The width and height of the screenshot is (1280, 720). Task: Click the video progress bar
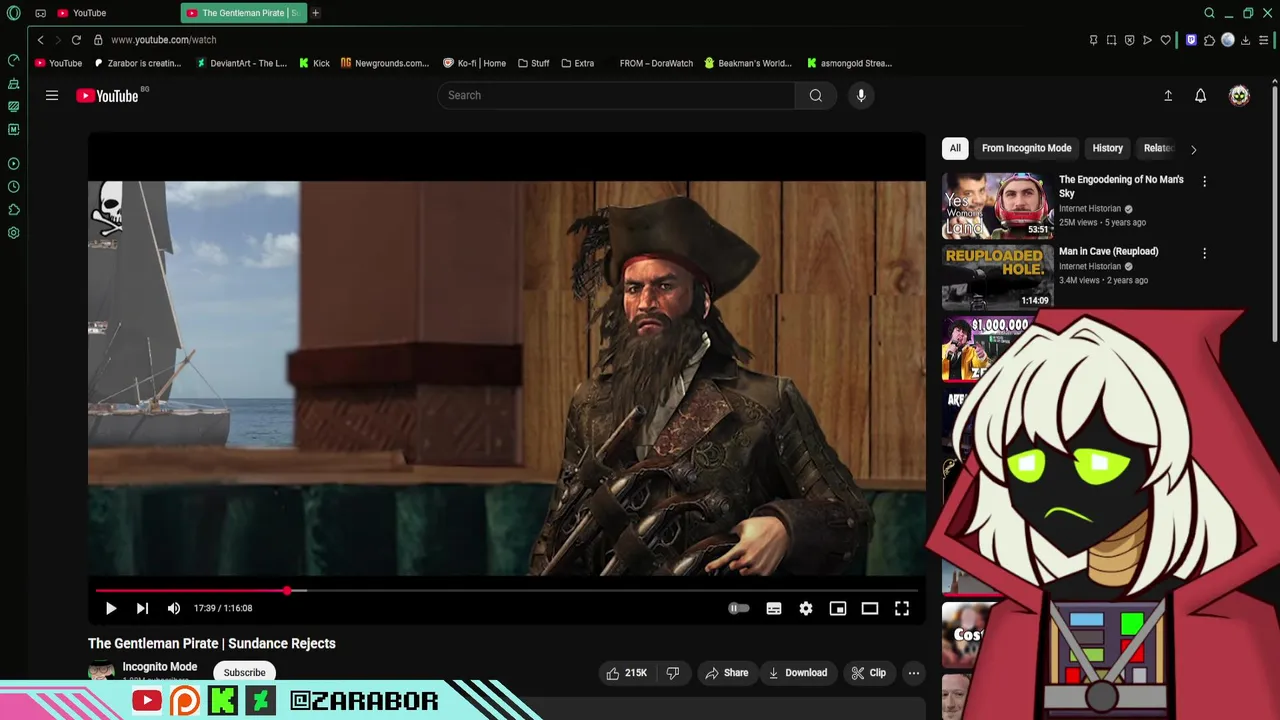(x=507, y=591)
